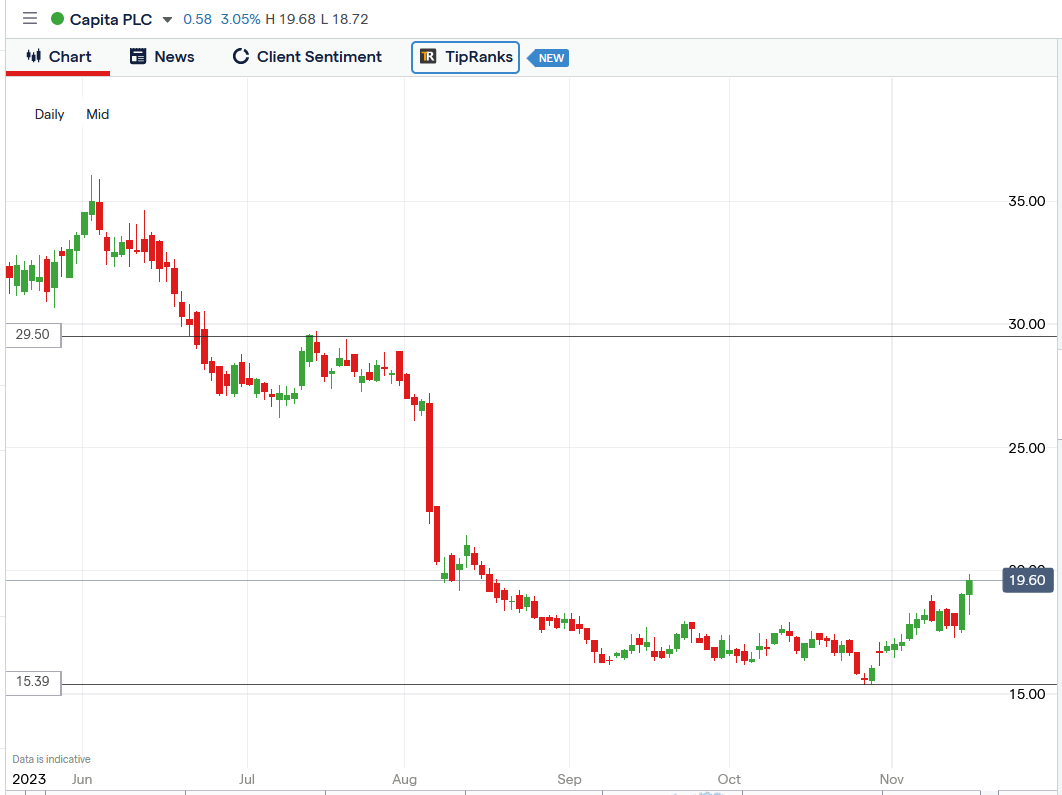Click the H 19.68 high value
Image resolution: width=1062 pixels, height=795 pixels.
click(291, 19)
